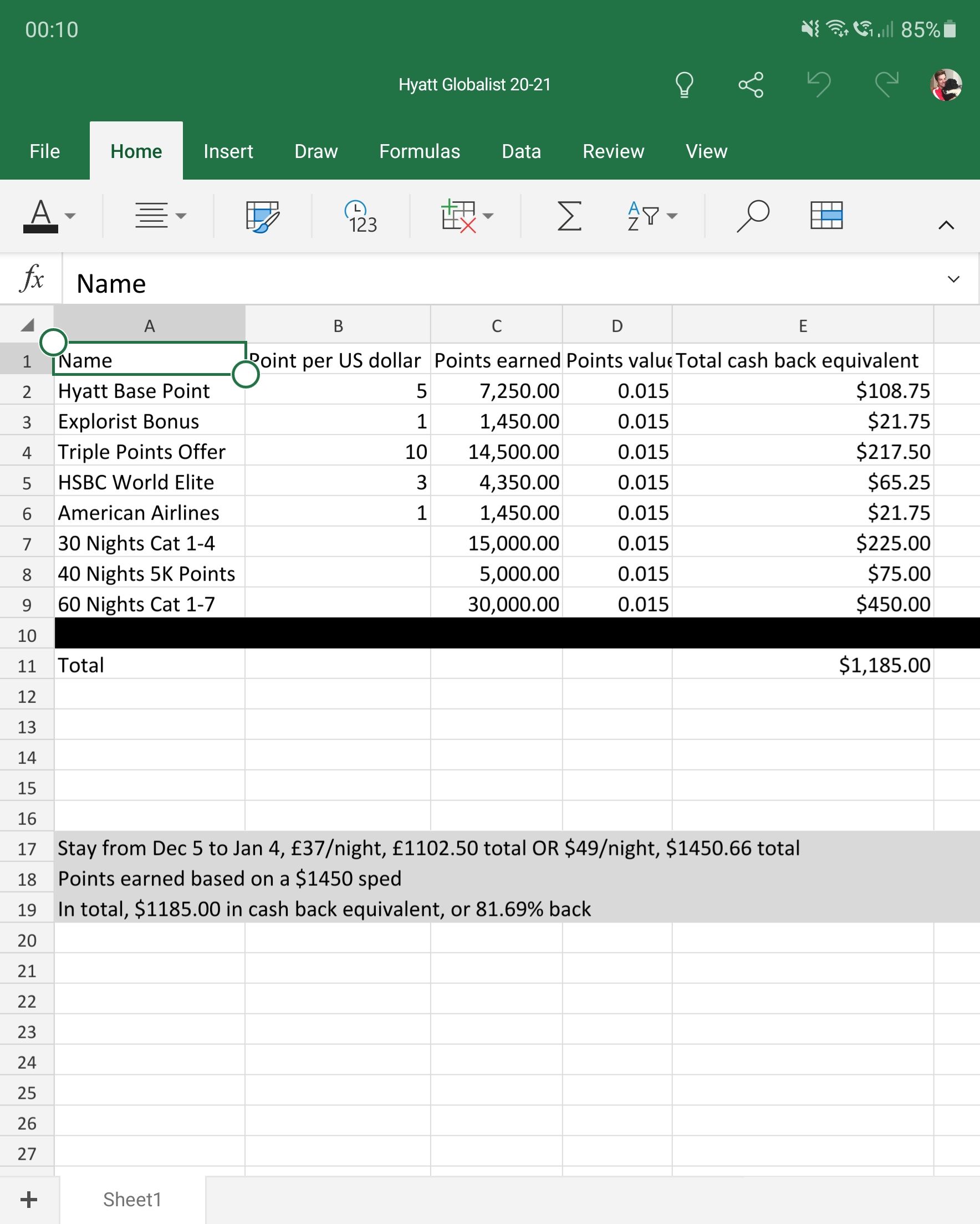Select column B header
Viewport: 980px width, 1224px height.
(x=338, y=325)
